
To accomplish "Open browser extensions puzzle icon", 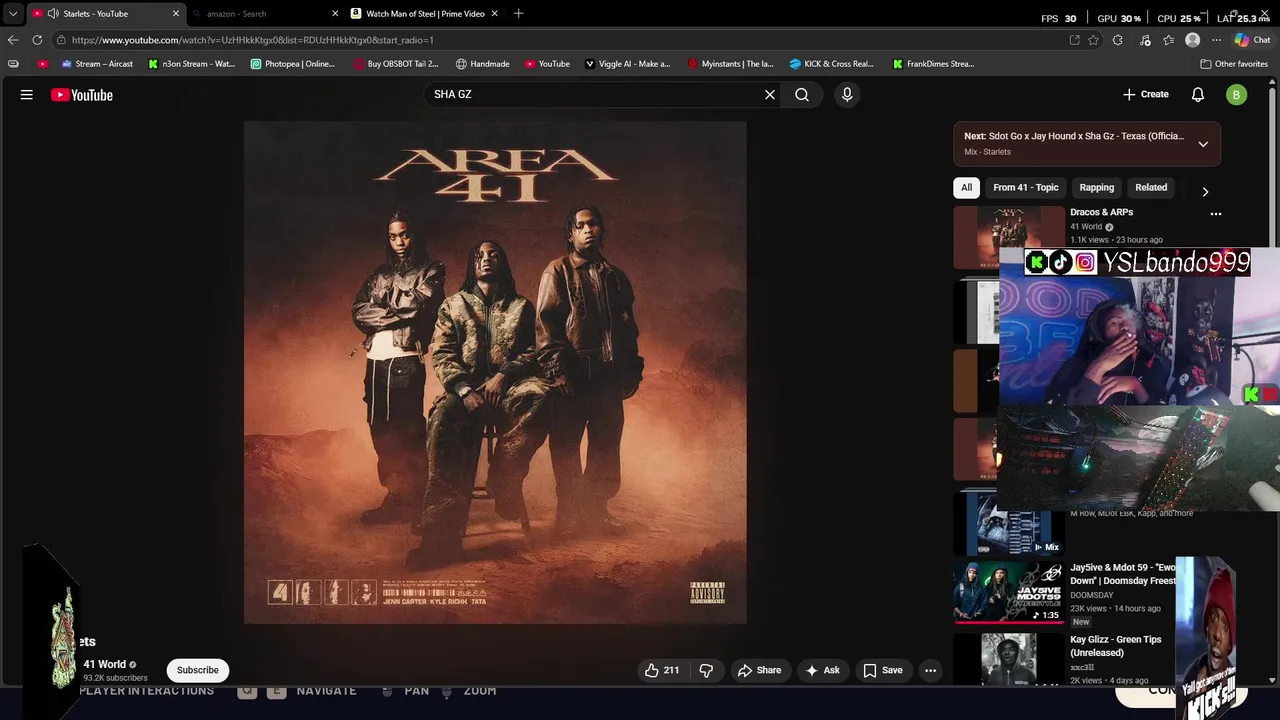I will (x=1118, y=40).
